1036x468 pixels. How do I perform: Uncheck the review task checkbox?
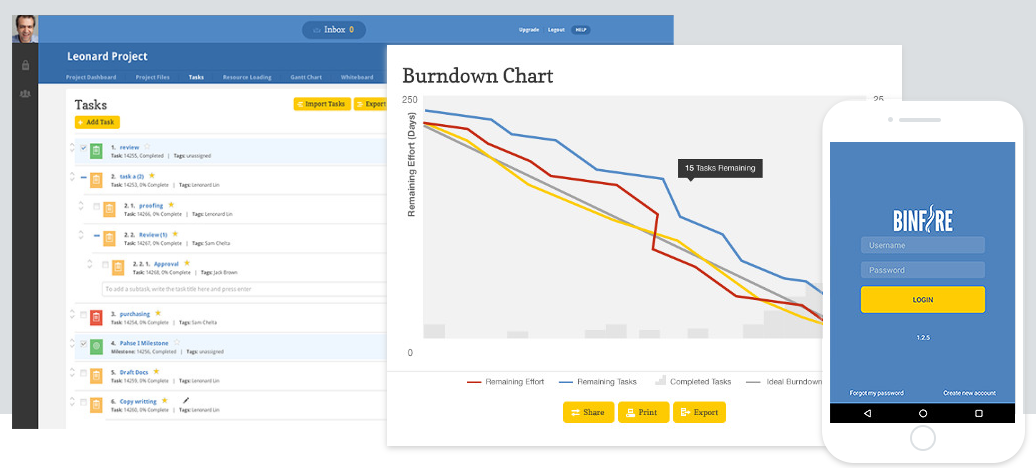coord(83,149)
